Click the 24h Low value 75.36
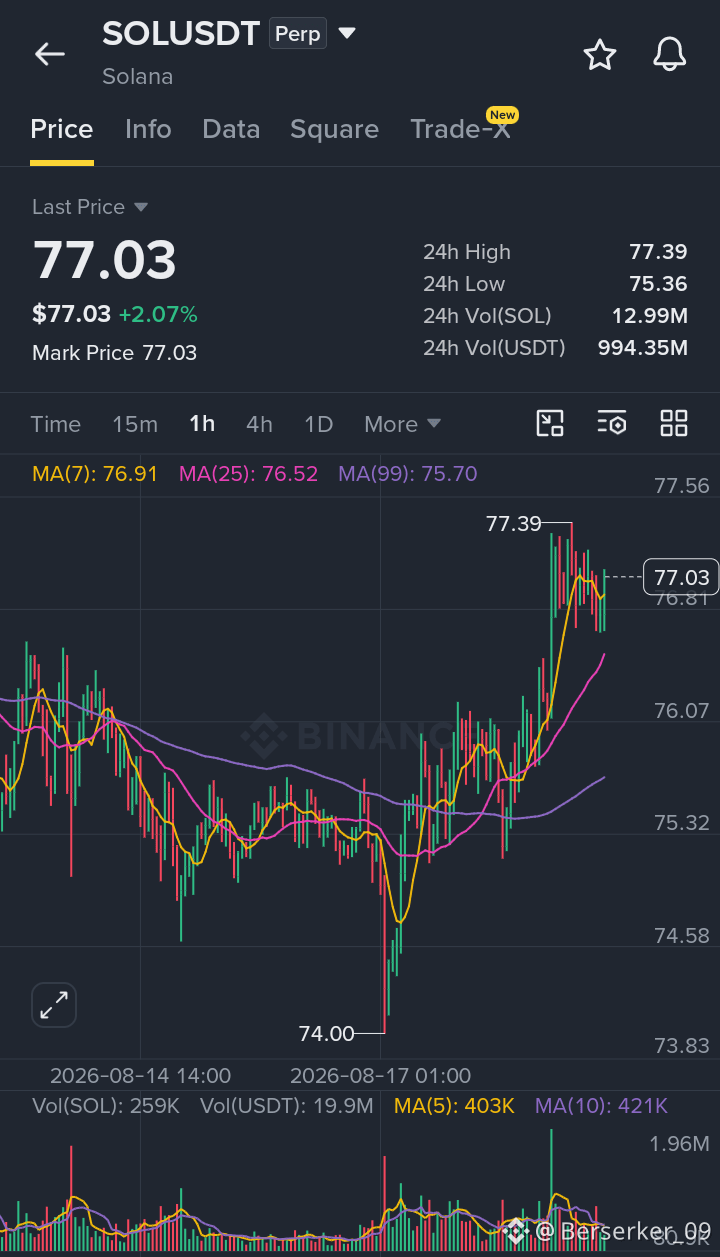Viewport: 720px width, 1257px height. [658, 284]
